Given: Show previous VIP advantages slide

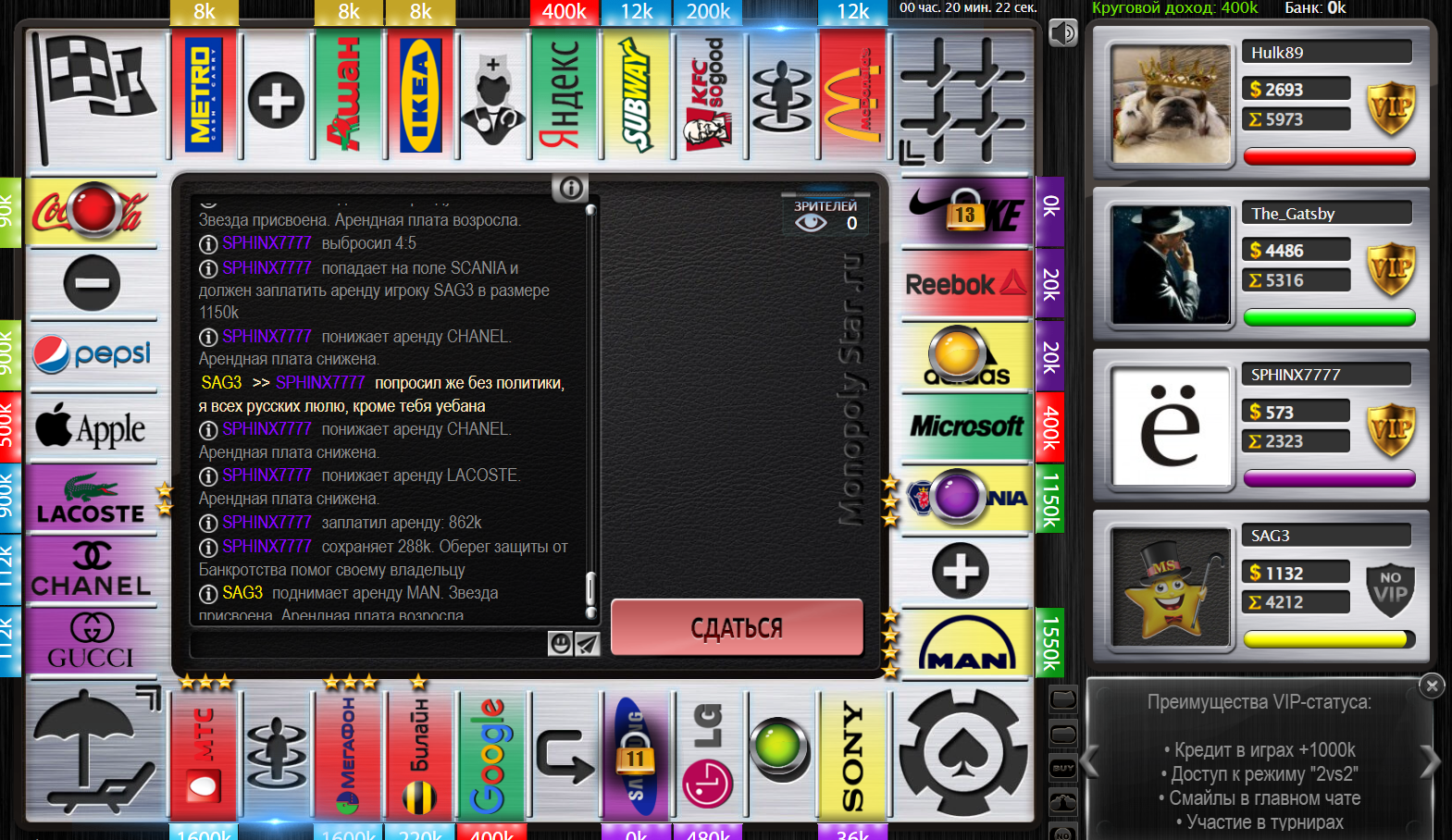Looking at the screenshot, I should point(1091,762).
